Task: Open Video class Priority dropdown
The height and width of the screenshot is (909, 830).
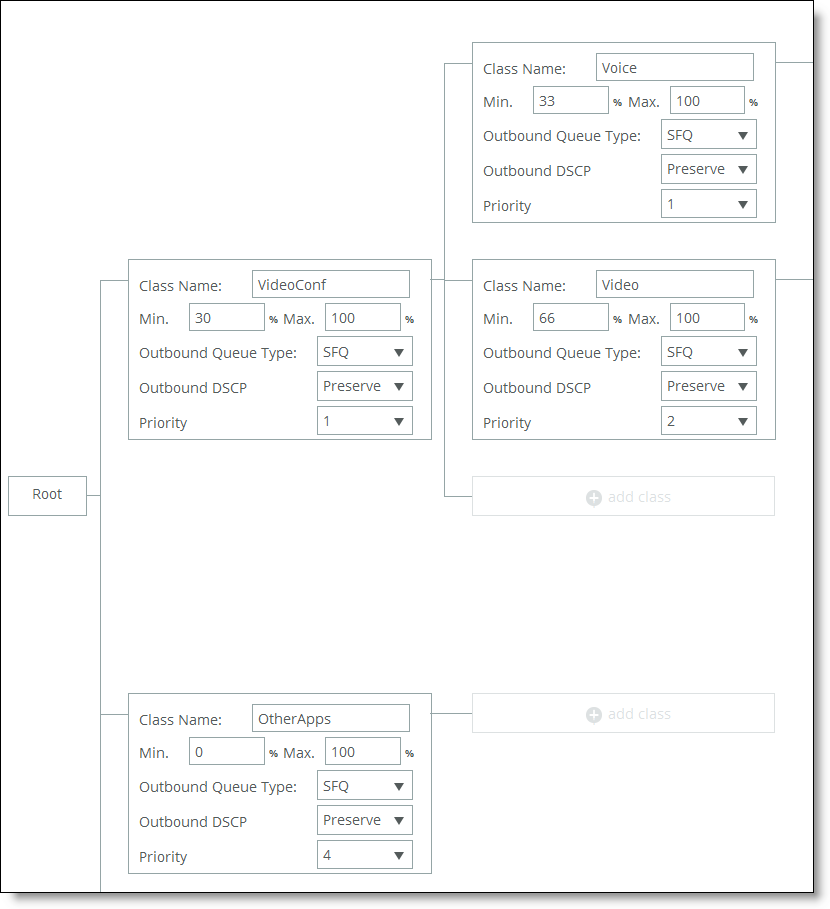Action: [x=708, y=421]
